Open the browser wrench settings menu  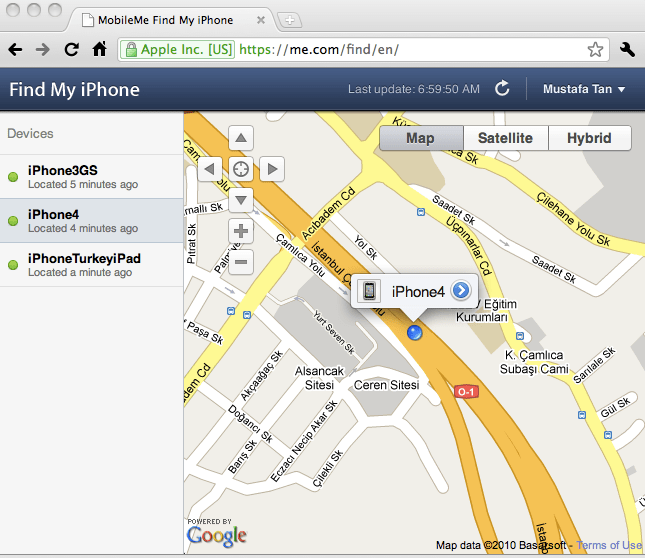[x=627, y=50]
